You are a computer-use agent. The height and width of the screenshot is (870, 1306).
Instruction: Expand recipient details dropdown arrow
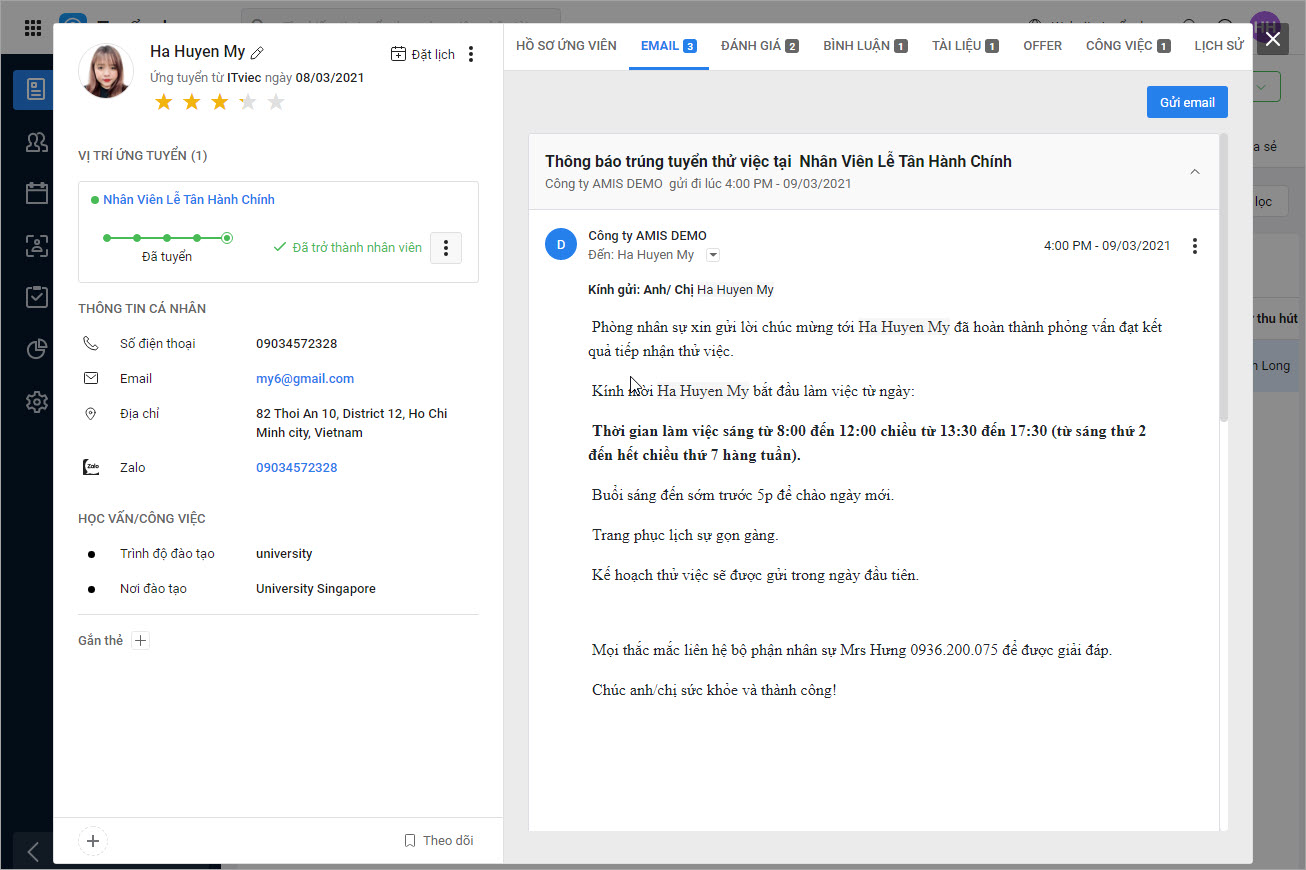click(x=713, y=256)
